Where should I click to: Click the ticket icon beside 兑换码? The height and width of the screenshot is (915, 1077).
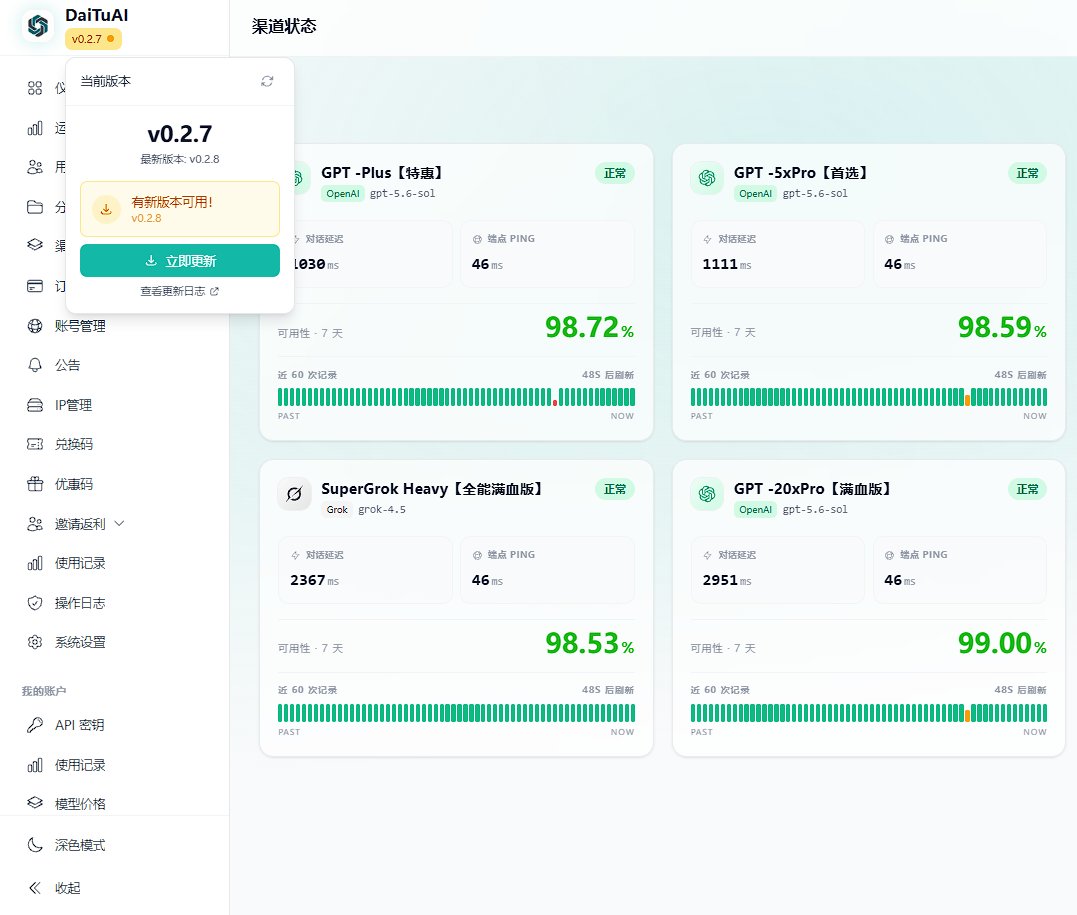click(x=35, y=444)
